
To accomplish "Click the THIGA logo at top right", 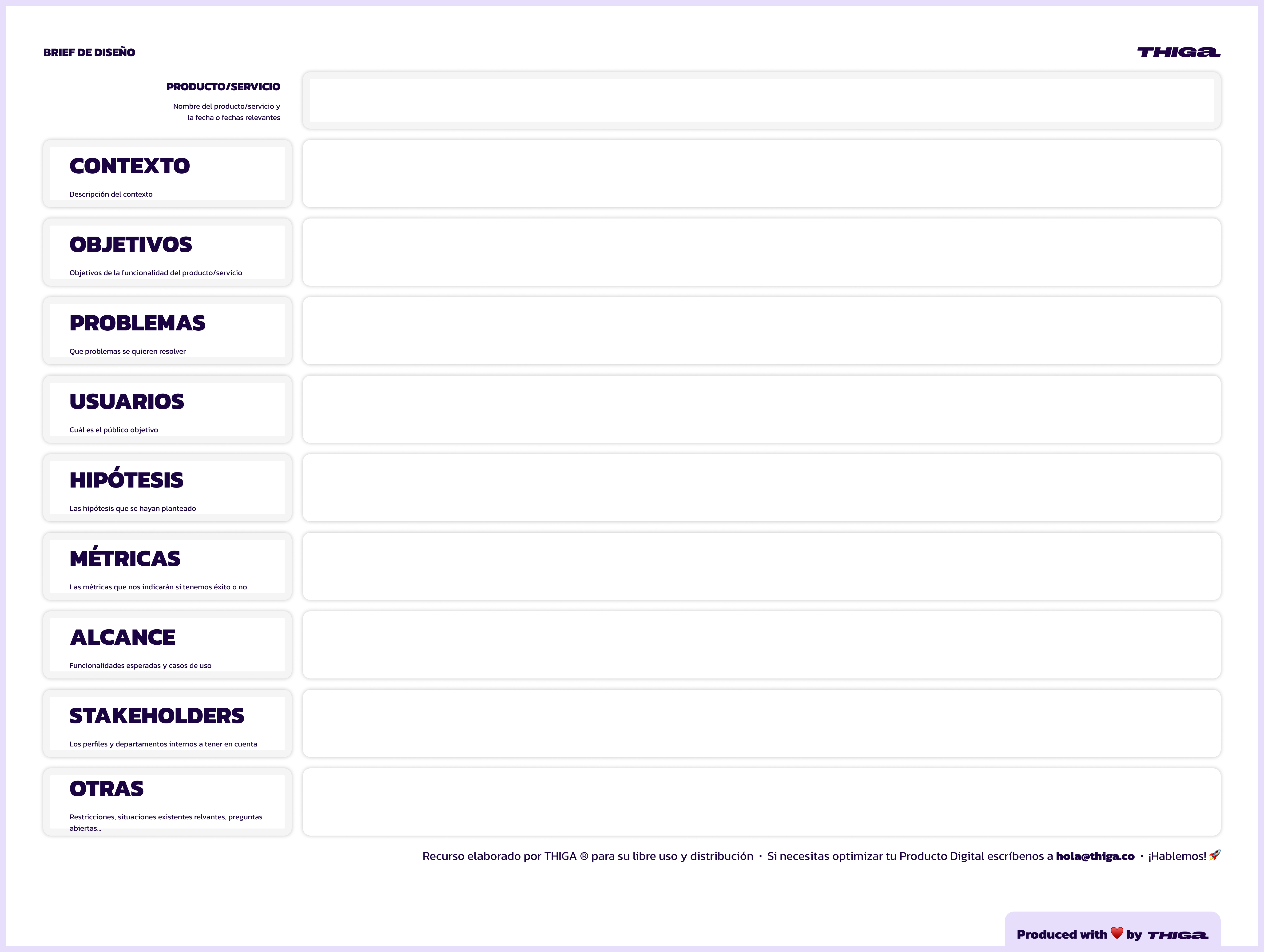I will 1178,52.
